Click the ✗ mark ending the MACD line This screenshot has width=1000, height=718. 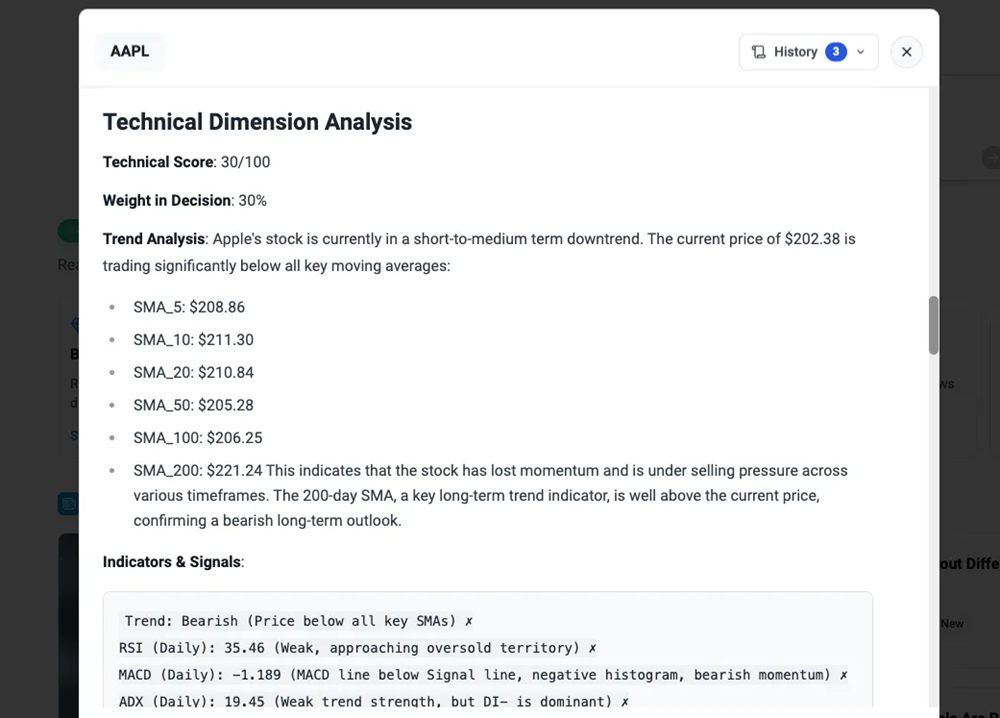point(843,675)
